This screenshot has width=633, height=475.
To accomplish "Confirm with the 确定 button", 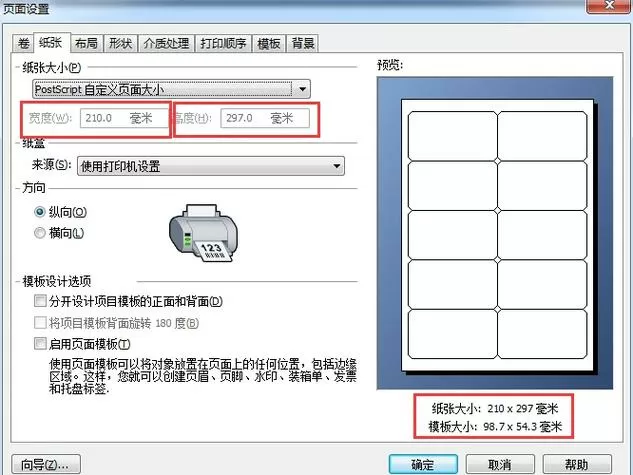I will [x=423, y=465].
